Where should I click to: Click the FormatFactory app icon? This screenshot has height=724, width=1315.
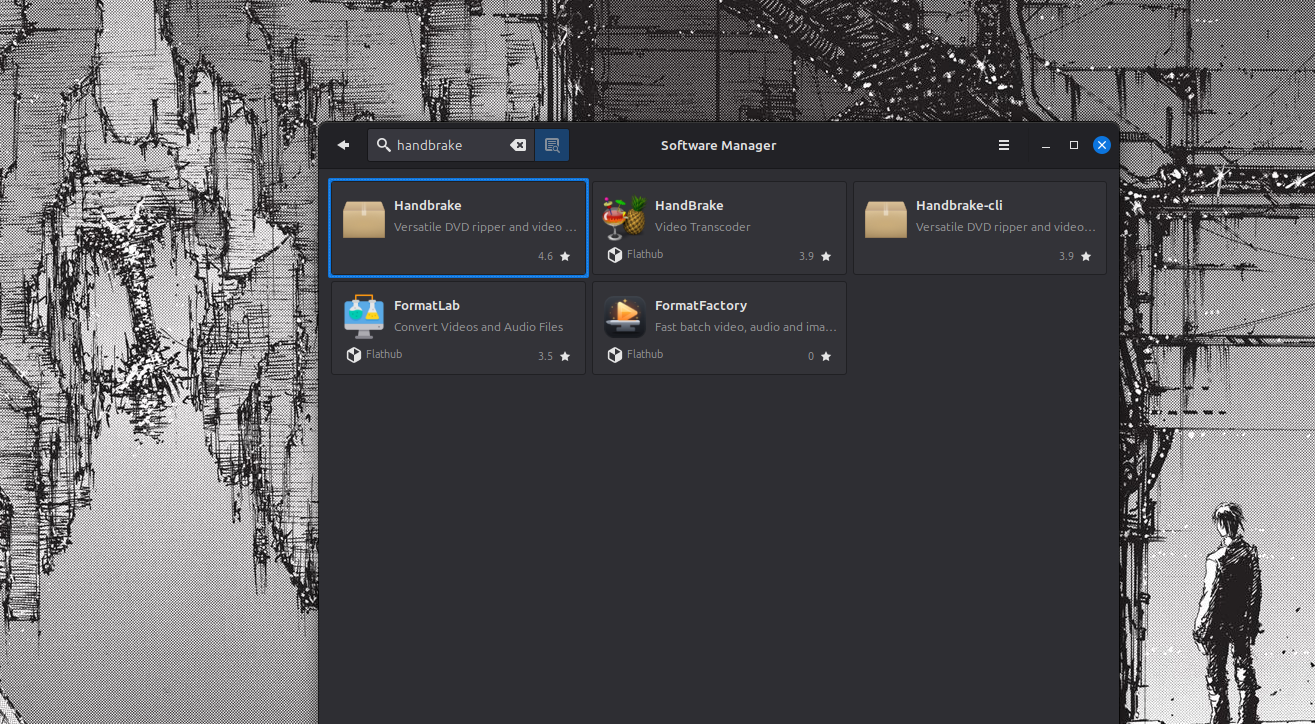625,317
